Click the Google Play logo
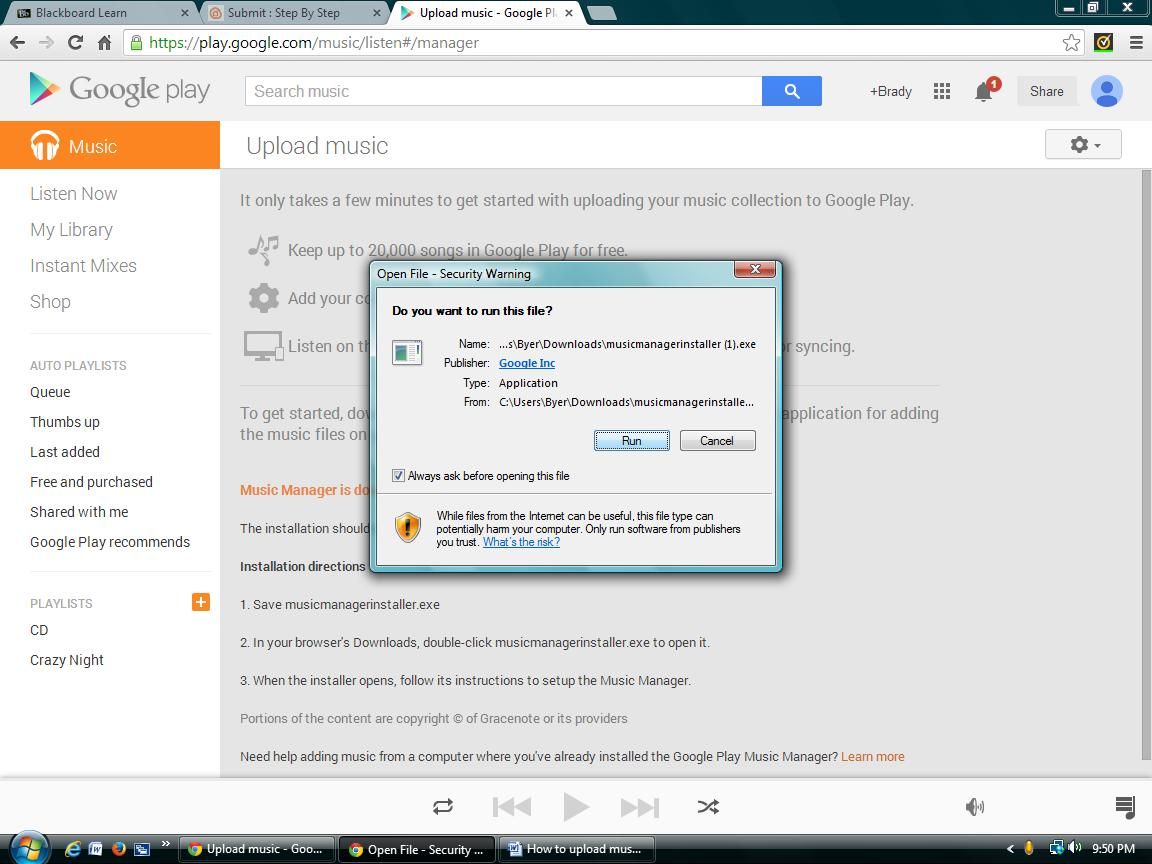The image size is (1152, 864). tap(120, 90)
